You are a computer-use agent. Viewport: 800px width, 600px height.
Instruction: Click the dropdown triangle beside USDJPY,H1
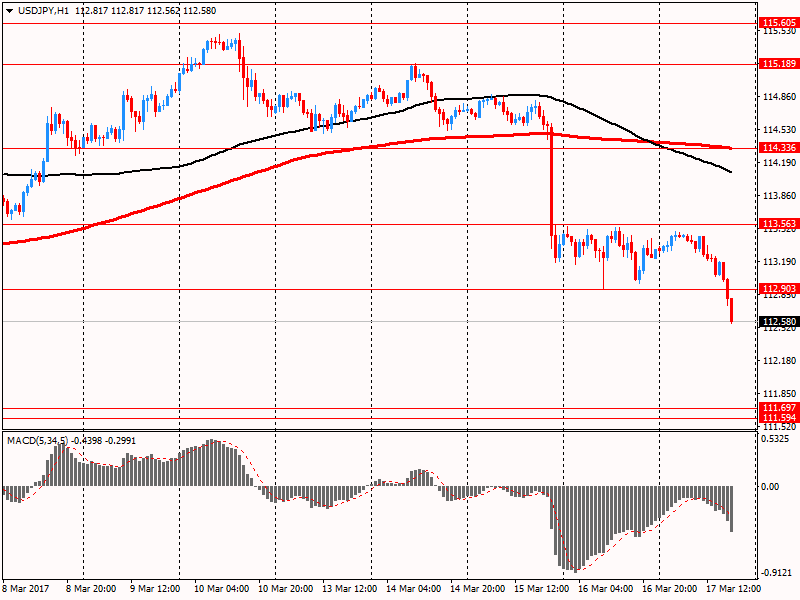9,10
